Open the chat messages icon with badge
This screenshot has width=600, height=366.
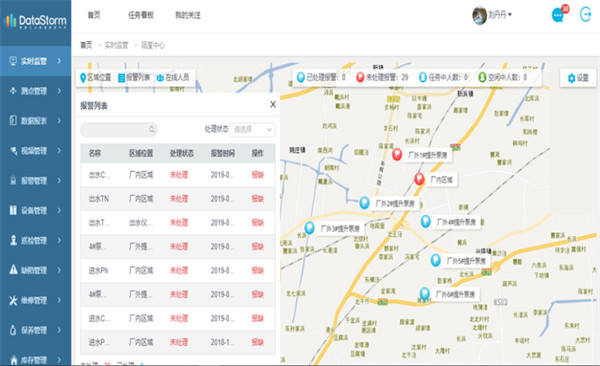[558, 15]
